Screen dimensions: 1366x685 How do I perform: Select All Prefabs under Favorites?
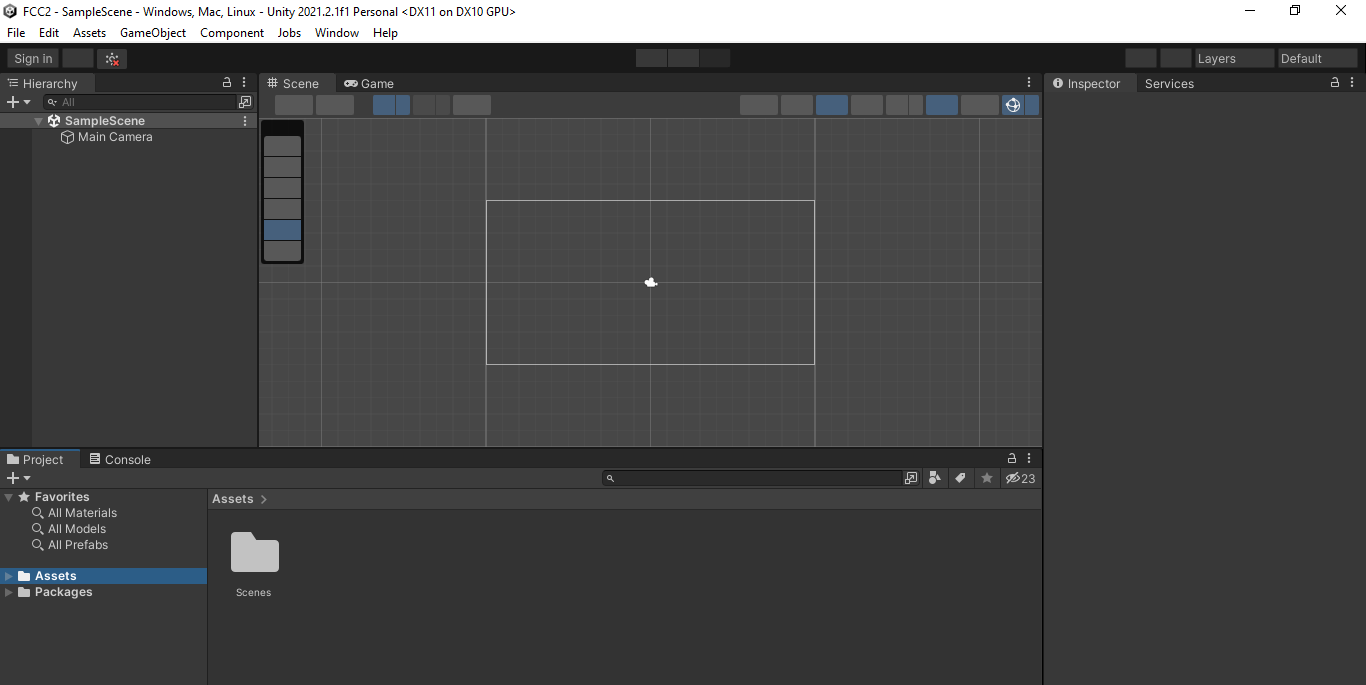tap(78, 545)
